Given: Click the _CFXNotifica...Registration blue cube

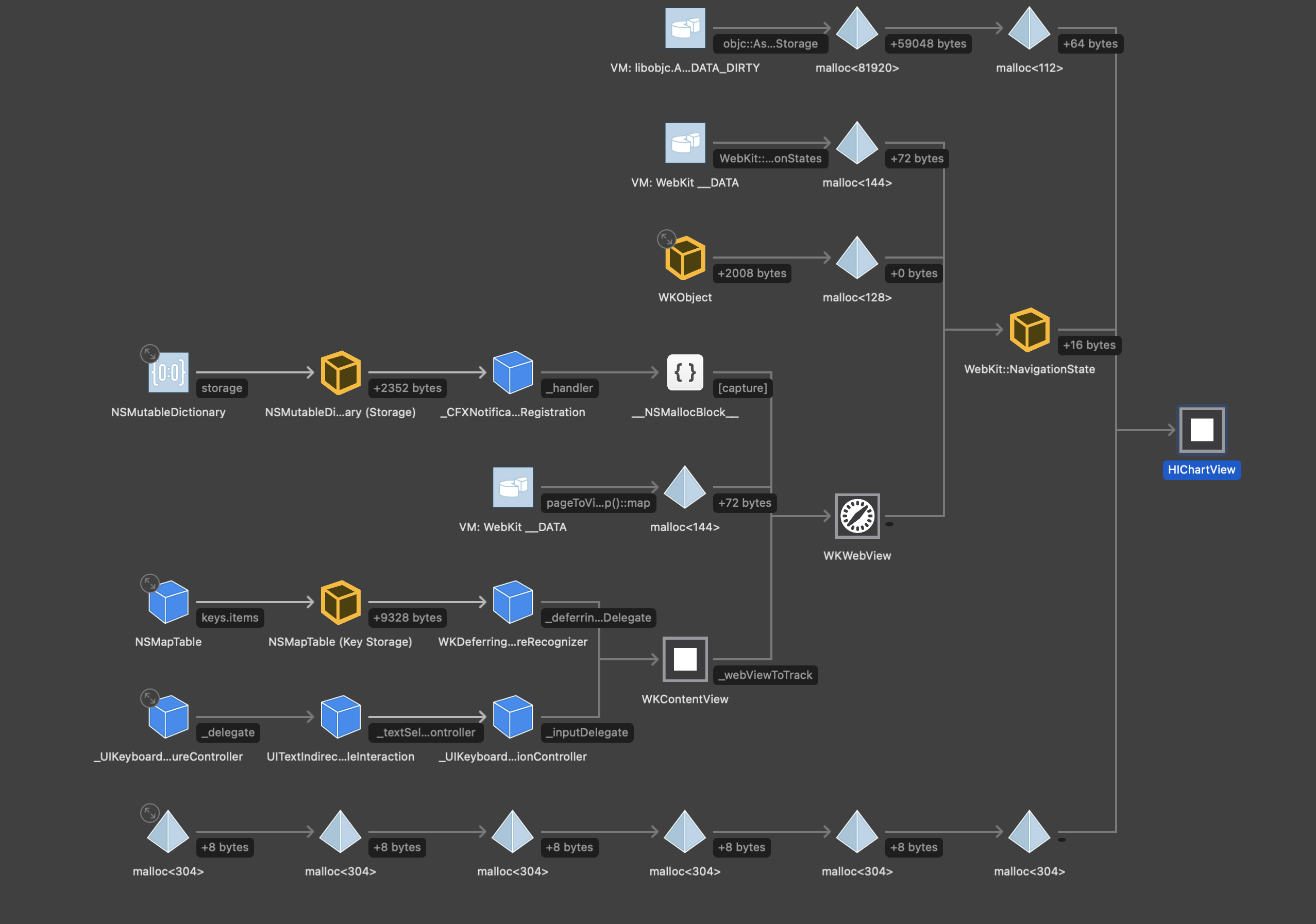Looking at the screenshot, I should coord(513,373).
